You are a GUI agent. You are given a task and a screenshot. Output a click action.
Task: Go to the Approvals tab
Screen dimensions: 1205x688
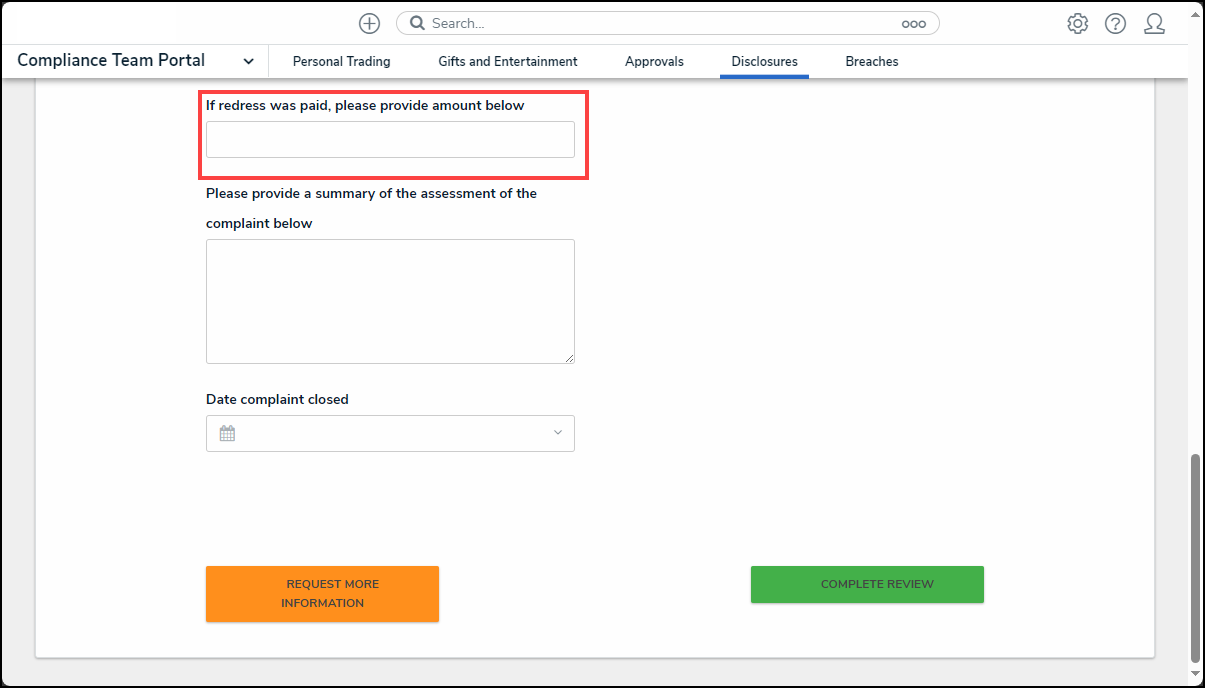point(654,61)
